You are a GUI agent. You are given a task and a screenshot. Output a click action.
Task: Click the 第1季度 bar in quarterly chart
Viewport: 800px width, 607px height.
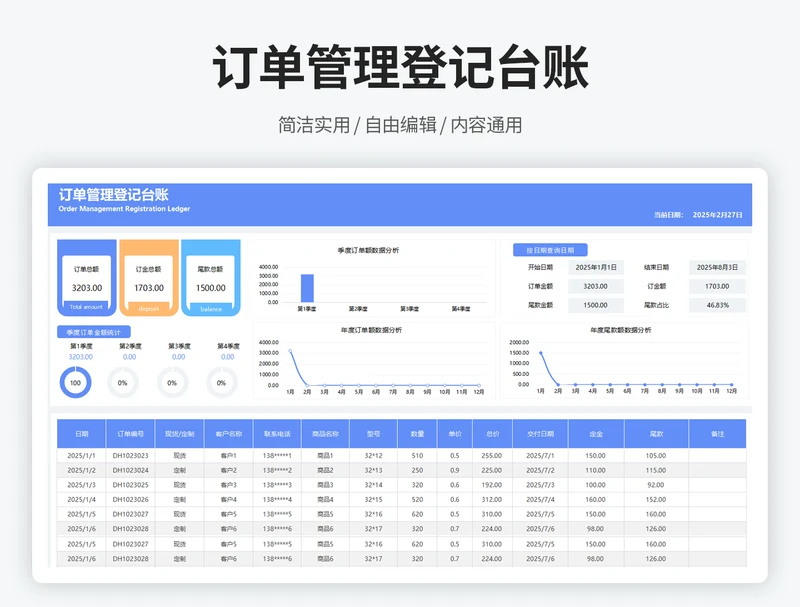point(307,288)
